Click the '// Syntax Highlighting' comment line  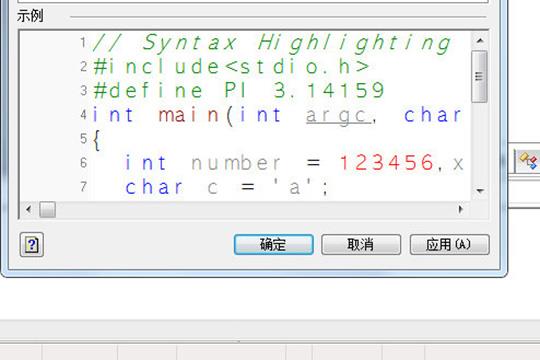(x=271, y=44)
